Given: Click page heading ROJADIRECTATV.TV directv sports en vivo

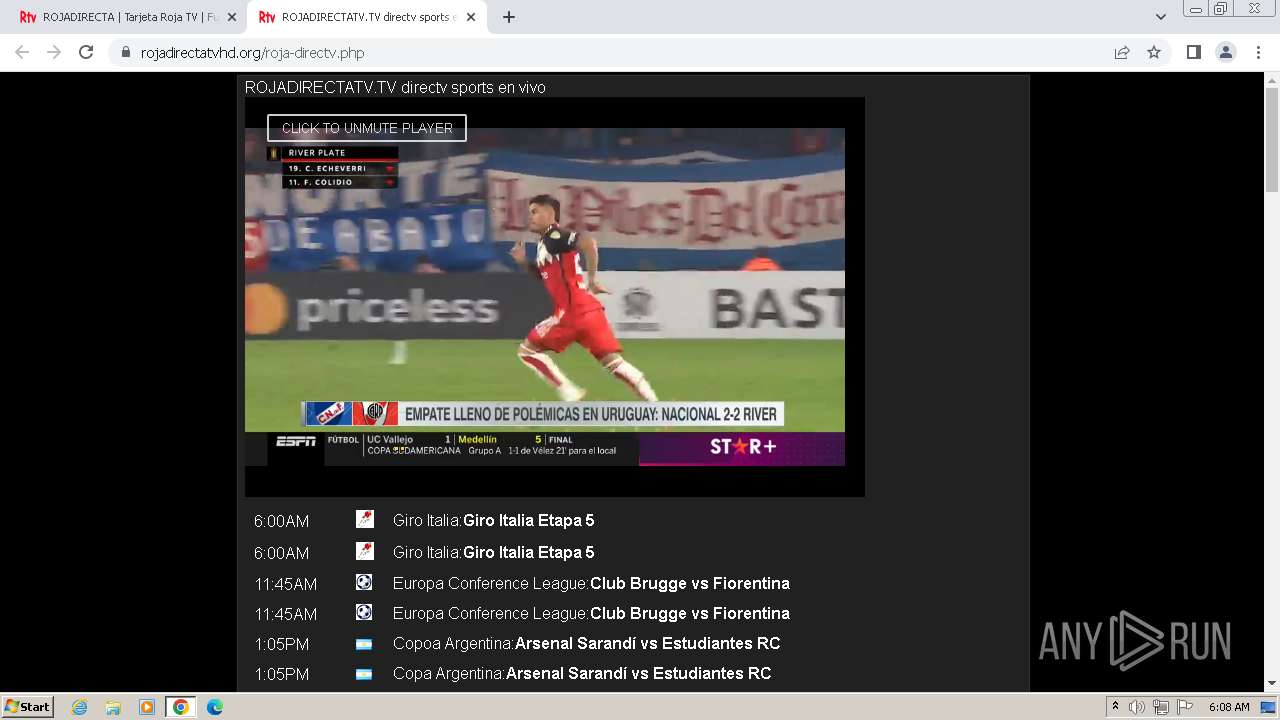Looking at the screenshot, I should [x=395, y=87].
